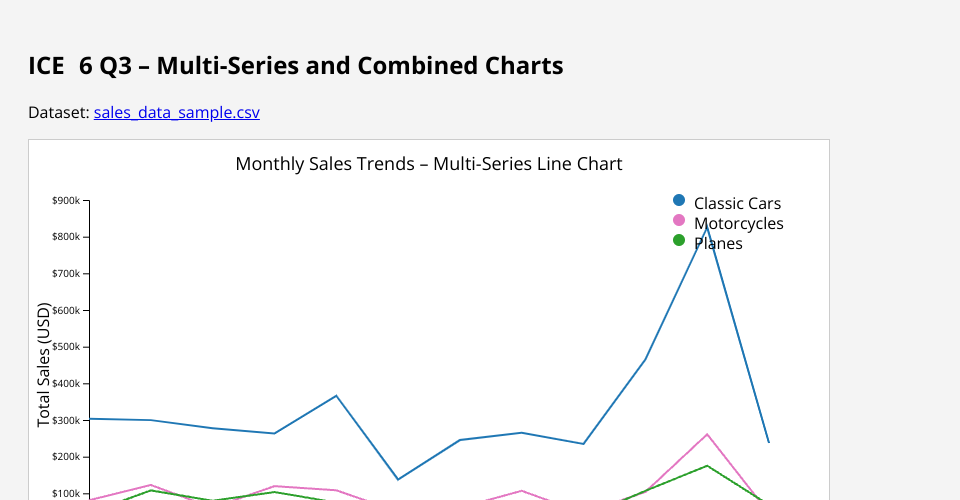This screenshot has width=960, height=500.
Task: Click the blue Classic Cars legend dot
Action: [679, 201]
